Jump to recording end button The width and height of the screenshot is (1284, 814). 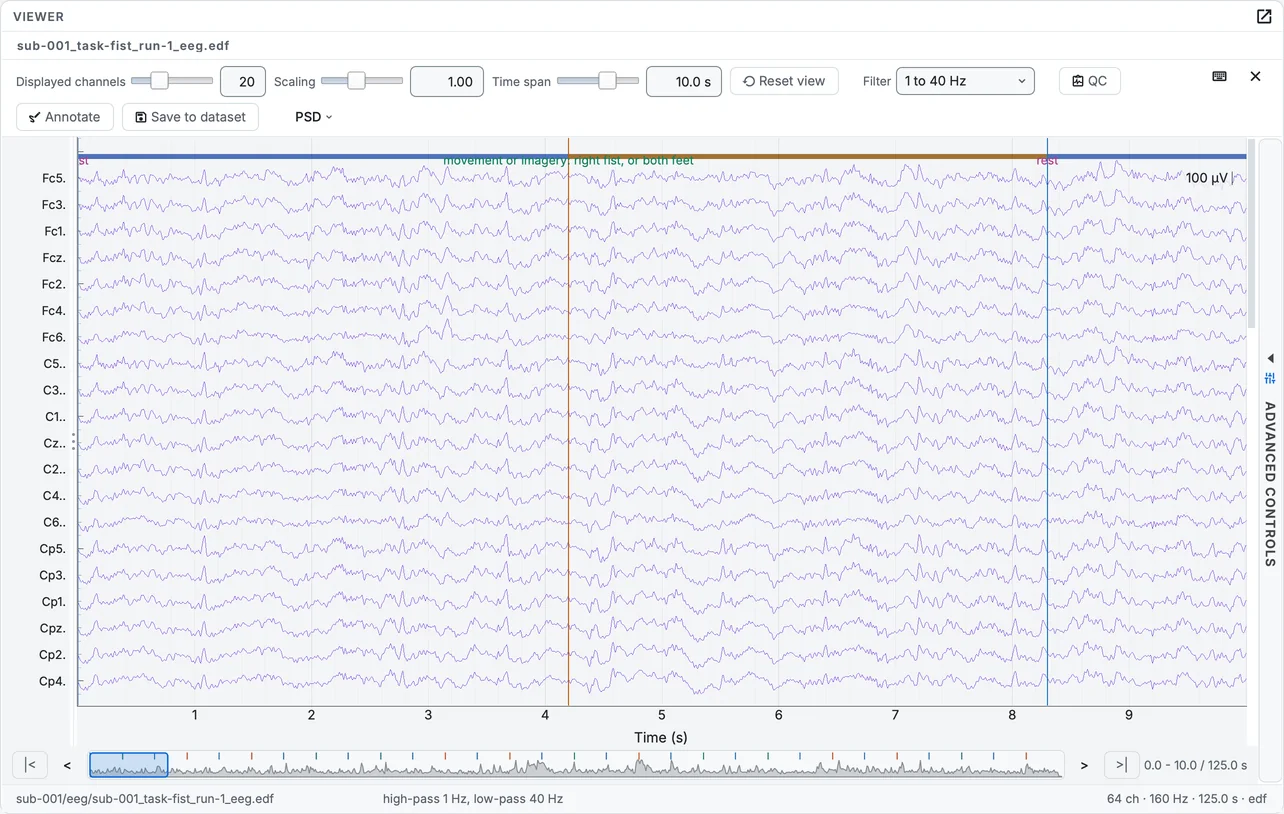point(1121,765)
